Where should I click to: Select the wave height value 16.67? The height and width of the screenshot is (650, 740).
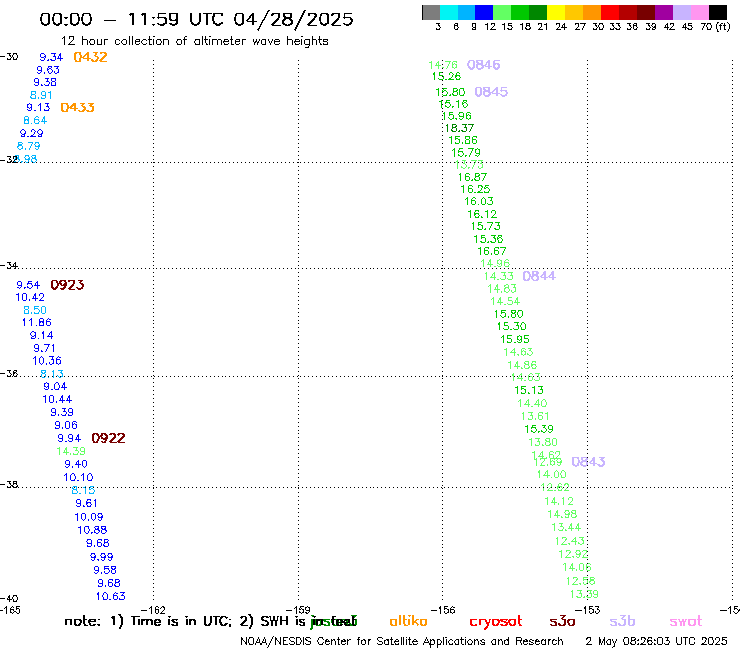click(x=492, y=252)
